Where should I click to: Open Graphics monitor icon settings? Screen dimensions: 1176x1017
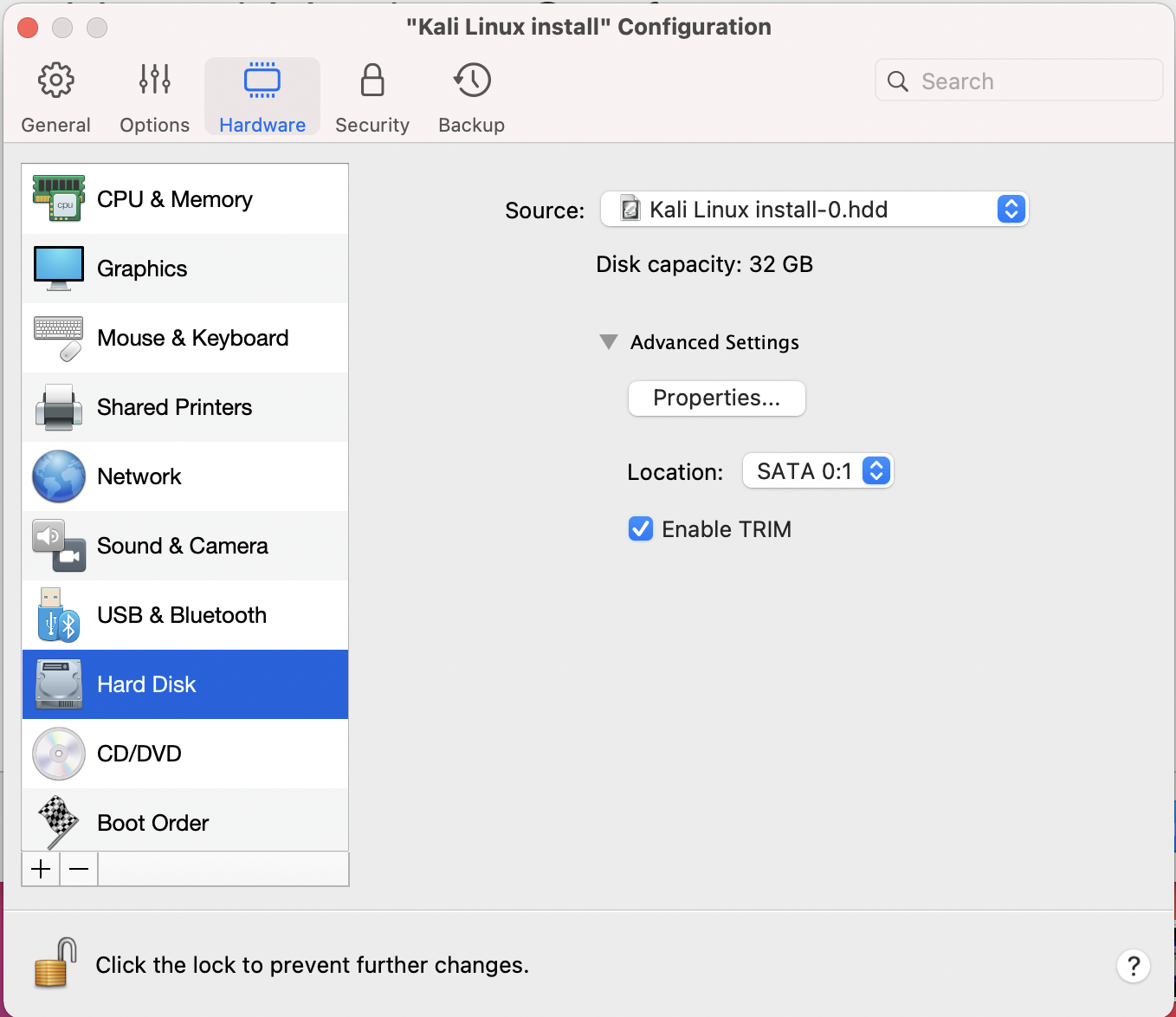coord(58,269)
